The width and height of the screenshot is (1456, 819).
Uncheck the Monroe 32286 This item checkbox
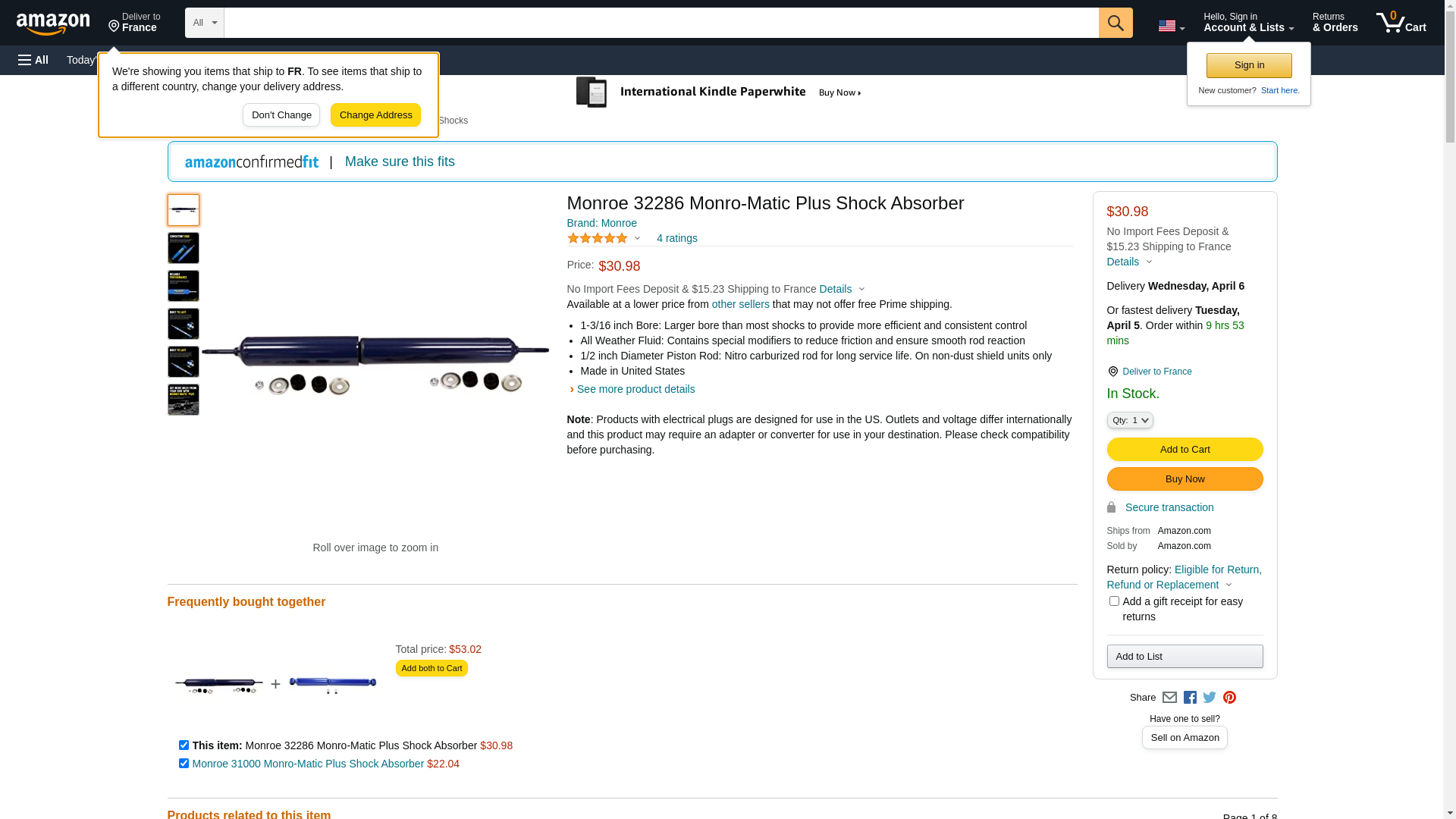click(184, 745)
